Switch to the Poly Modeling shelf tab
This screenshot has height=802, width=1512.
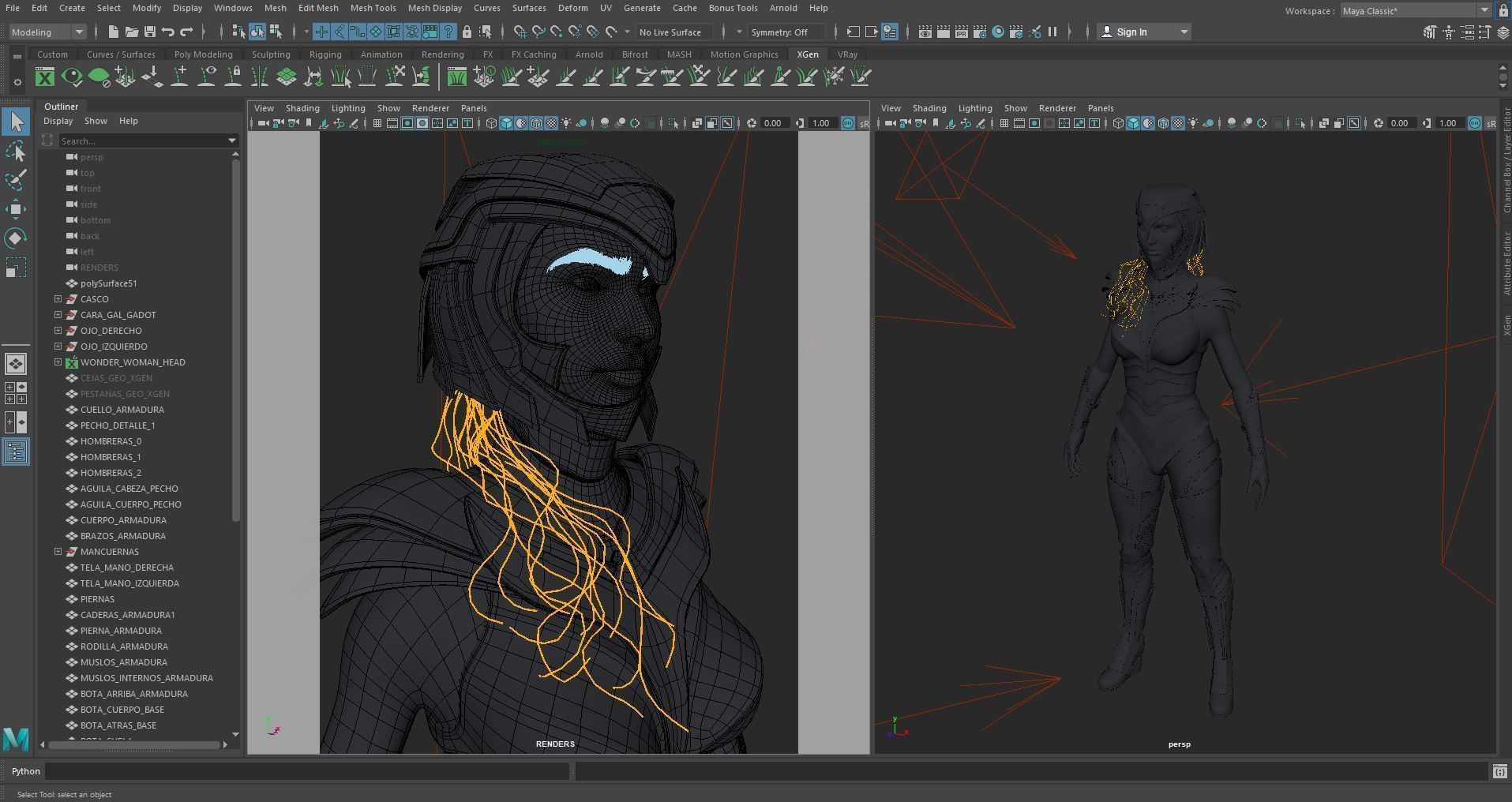point(203,54)
